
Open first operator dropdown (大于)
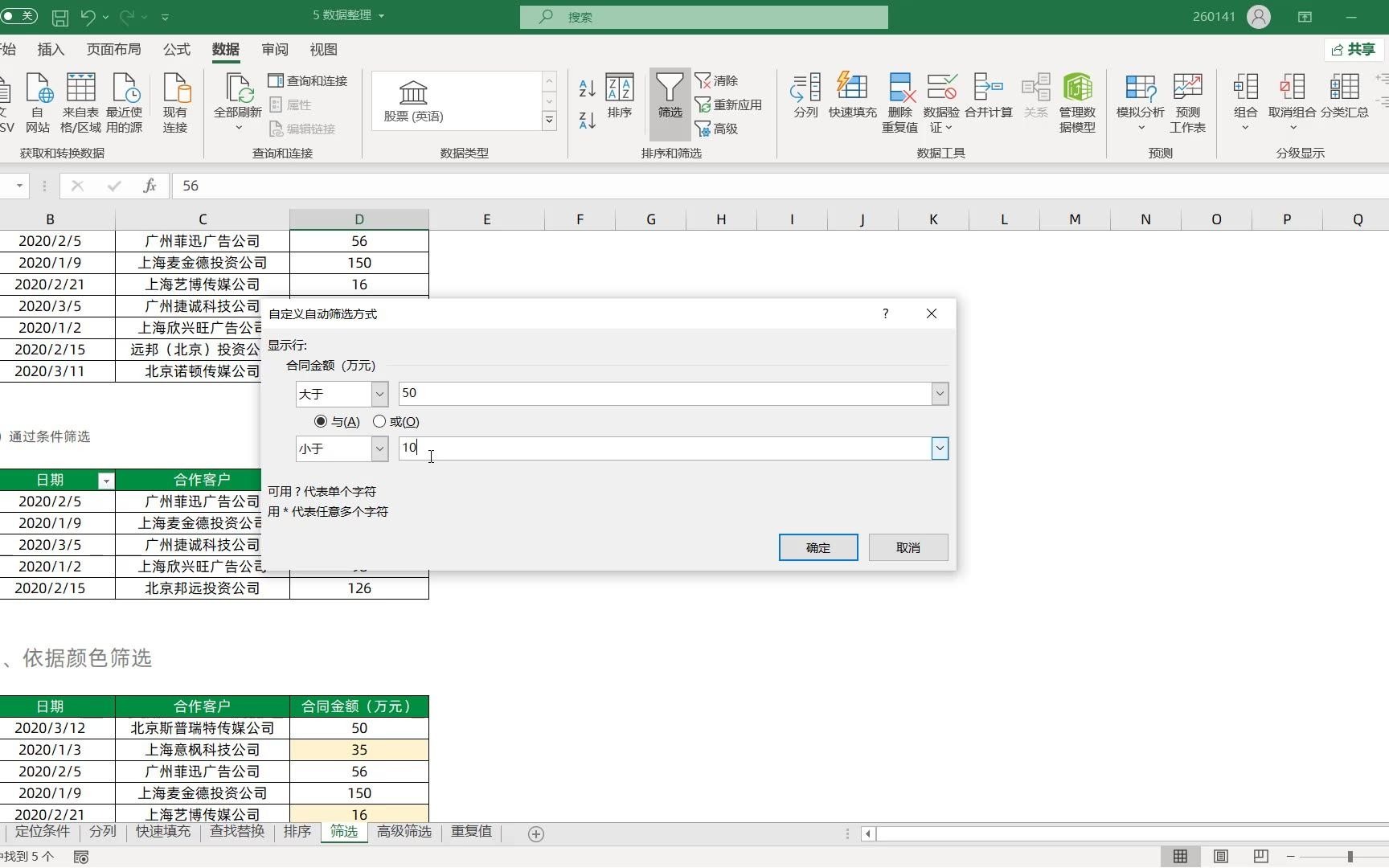[x=379, y=394]
